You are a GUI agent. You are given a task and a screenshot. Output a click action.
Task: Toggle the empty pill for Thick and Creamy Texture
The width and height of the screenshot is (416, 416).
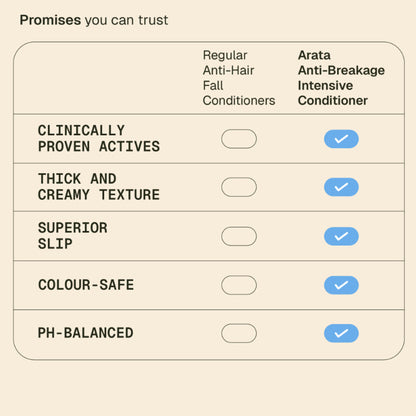239,187
